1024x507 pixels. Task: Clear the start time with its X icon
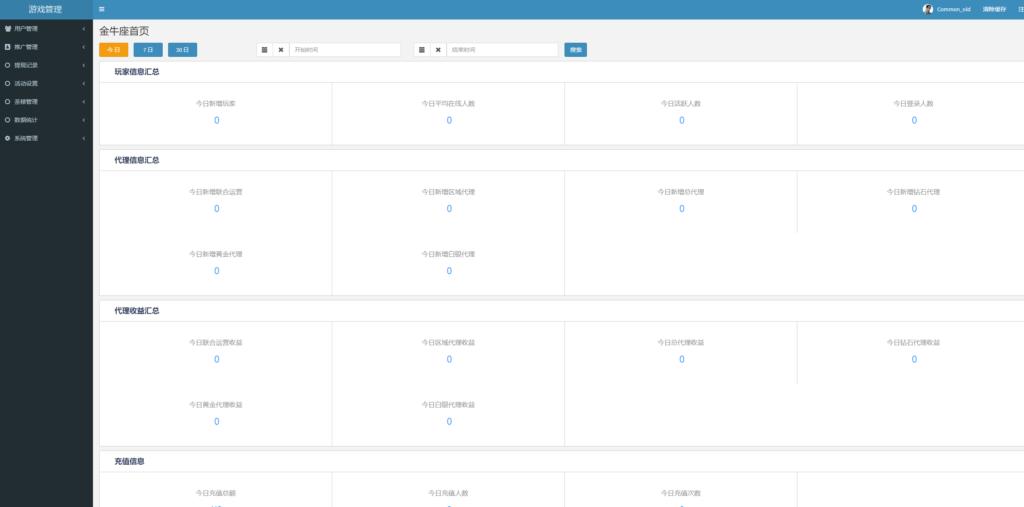pos(281,50)
